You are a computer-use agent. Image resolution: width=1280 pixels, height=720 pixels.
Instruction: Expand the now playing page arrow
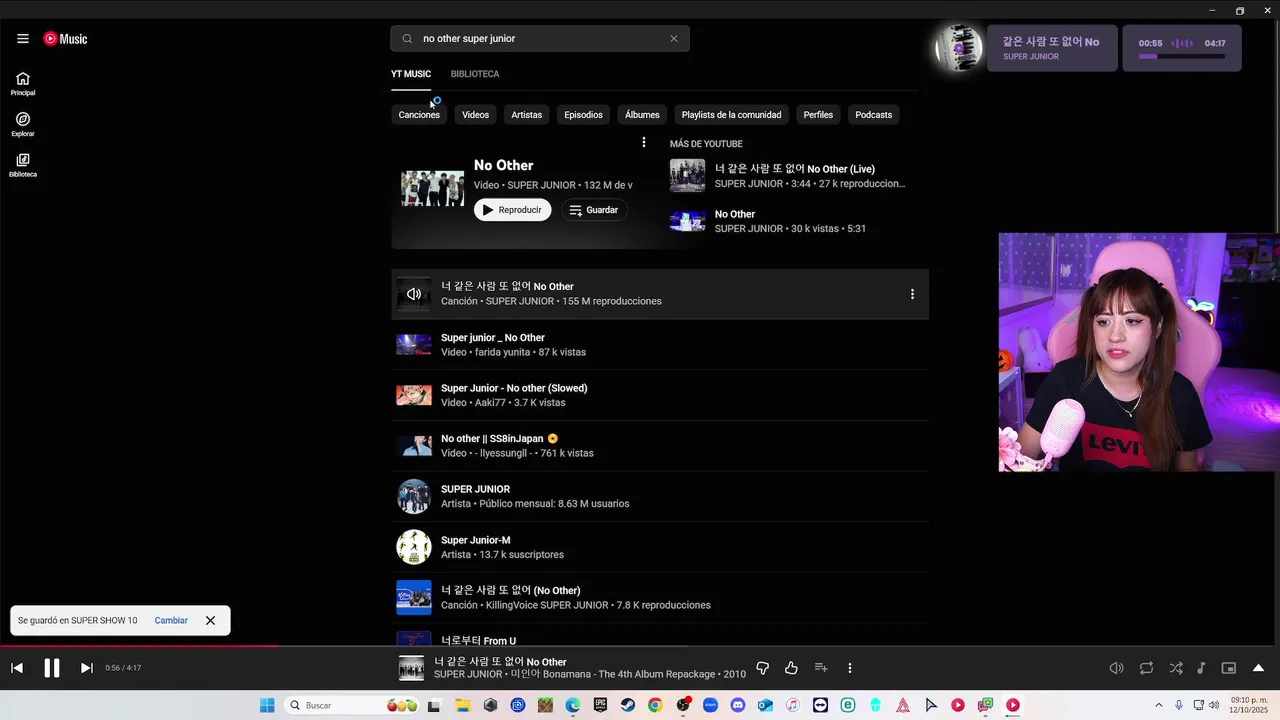[1258, 668]
